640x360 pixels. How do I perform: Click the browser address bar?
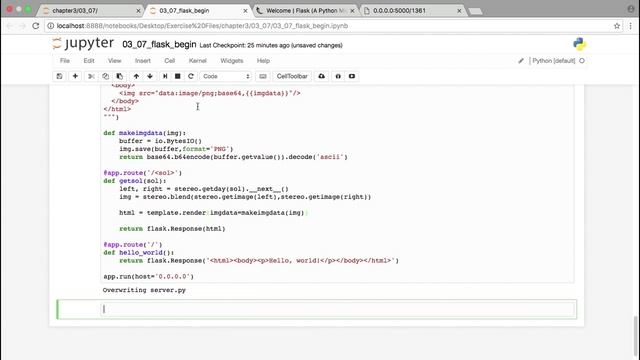tap(333, 26)
